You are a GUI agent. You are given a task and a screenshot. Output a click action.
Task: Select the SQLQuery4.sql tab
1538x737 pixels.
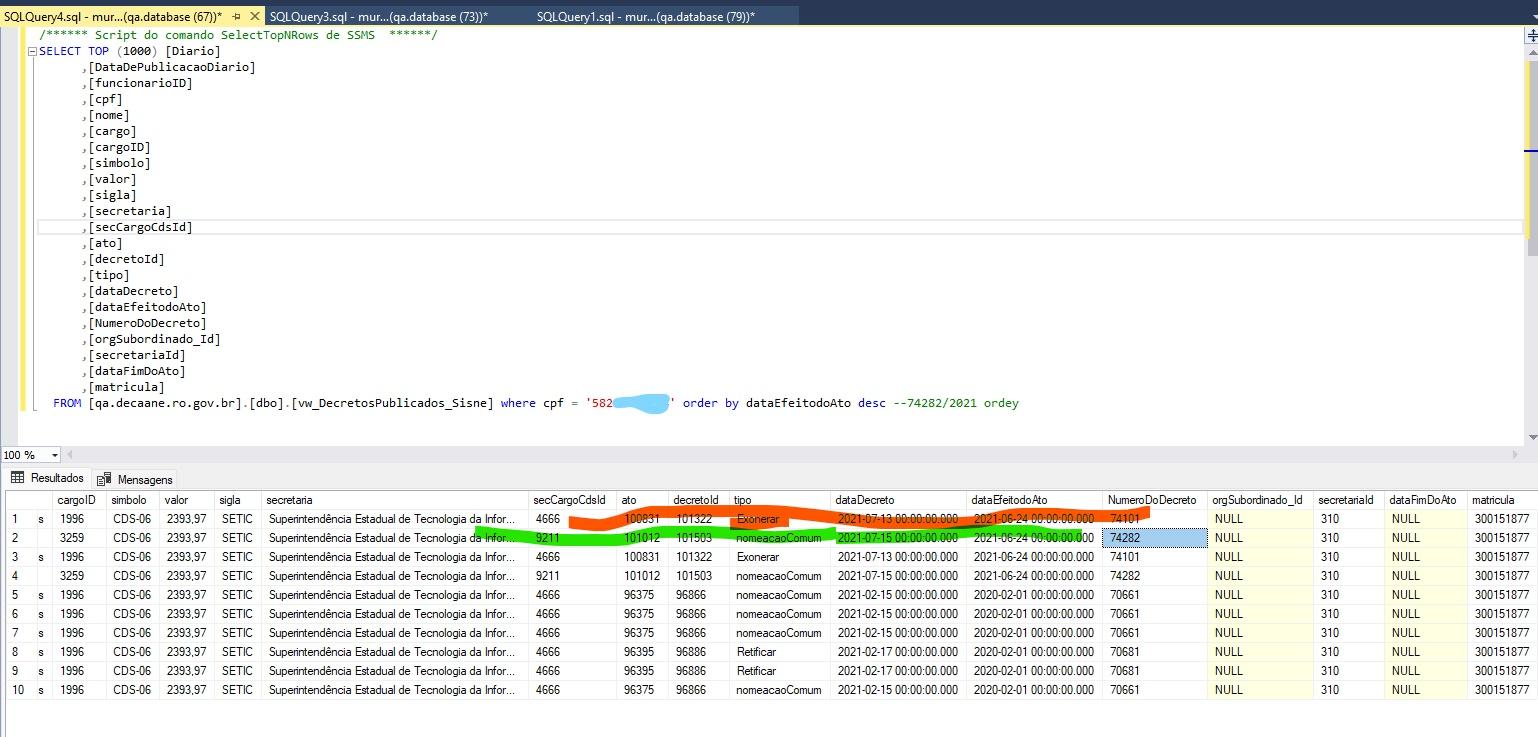(x=114, y=17)
